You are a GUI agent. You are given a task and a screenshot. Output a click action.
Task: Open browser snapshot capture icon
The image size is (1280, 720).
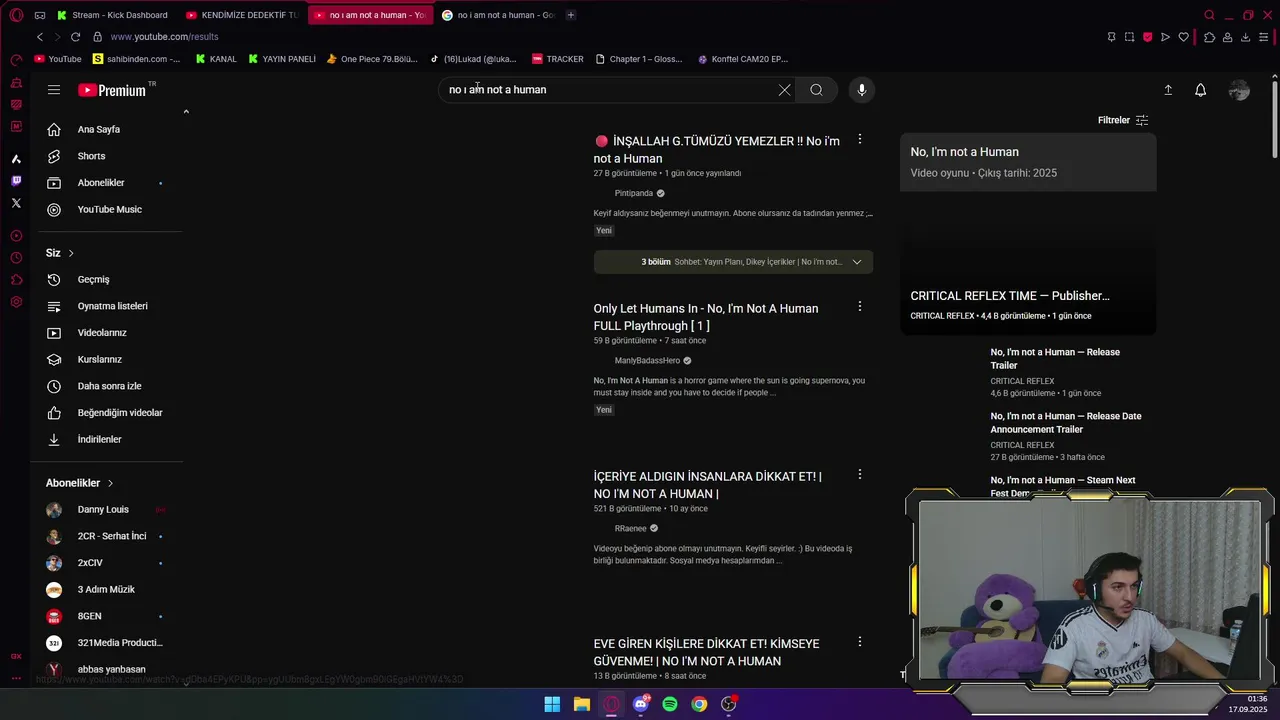pos(1129,37)
